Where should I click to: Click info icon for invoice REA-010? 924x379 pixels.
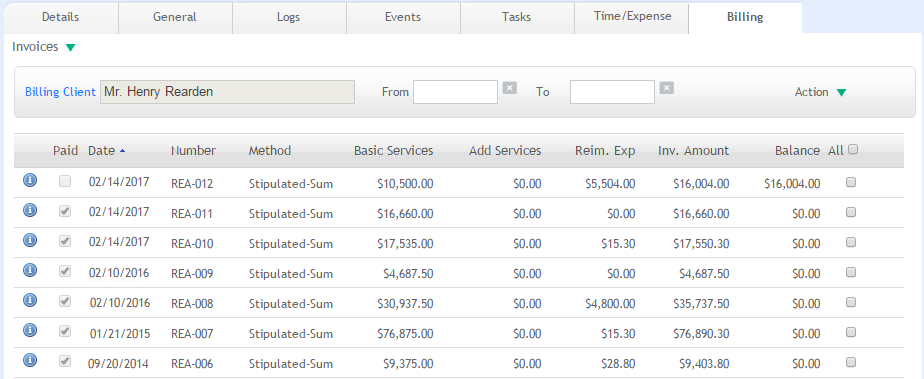pyautogui.click(x=30, y=240)
